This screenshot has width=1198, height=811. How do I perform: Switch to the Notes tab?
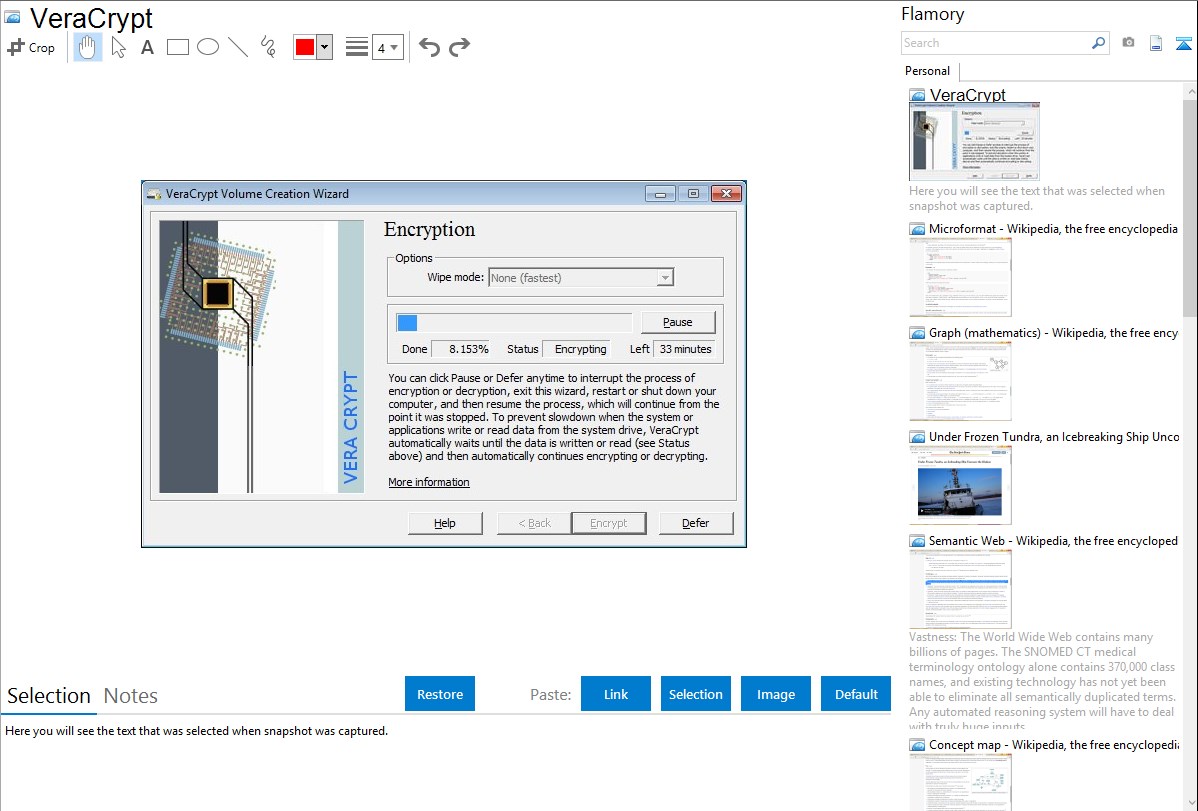click(x=131, y=696)
